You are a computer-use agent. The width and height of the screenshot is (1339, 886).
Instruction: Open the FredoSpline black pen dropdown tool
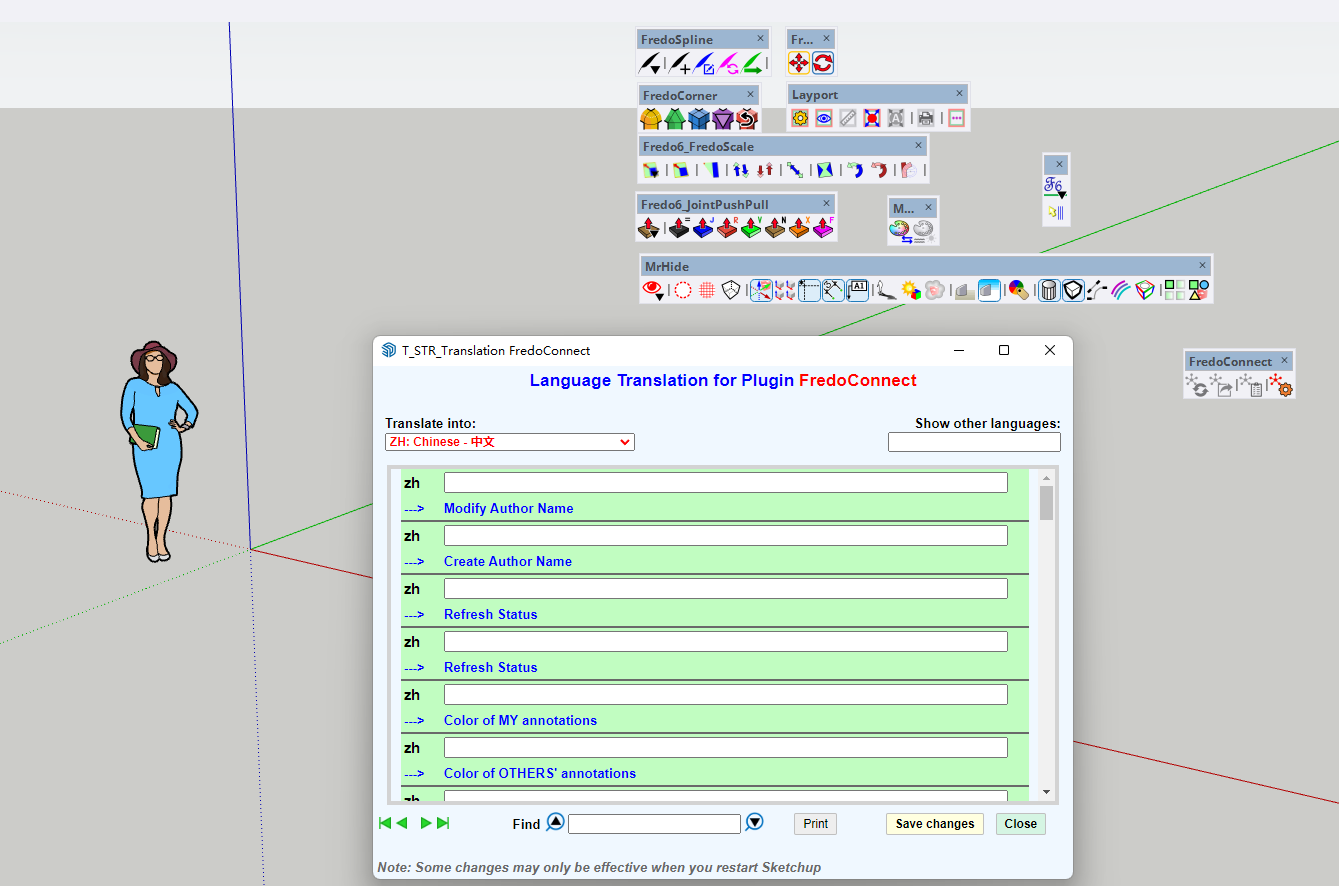click(650, 64)
